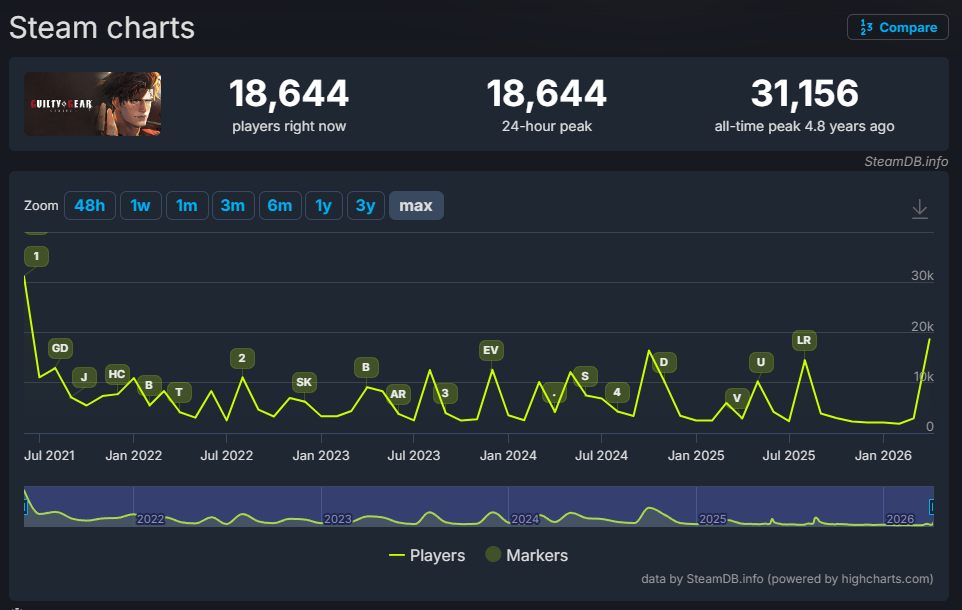Click the marker labeled 2
The image size is (962, 610).
242,358
